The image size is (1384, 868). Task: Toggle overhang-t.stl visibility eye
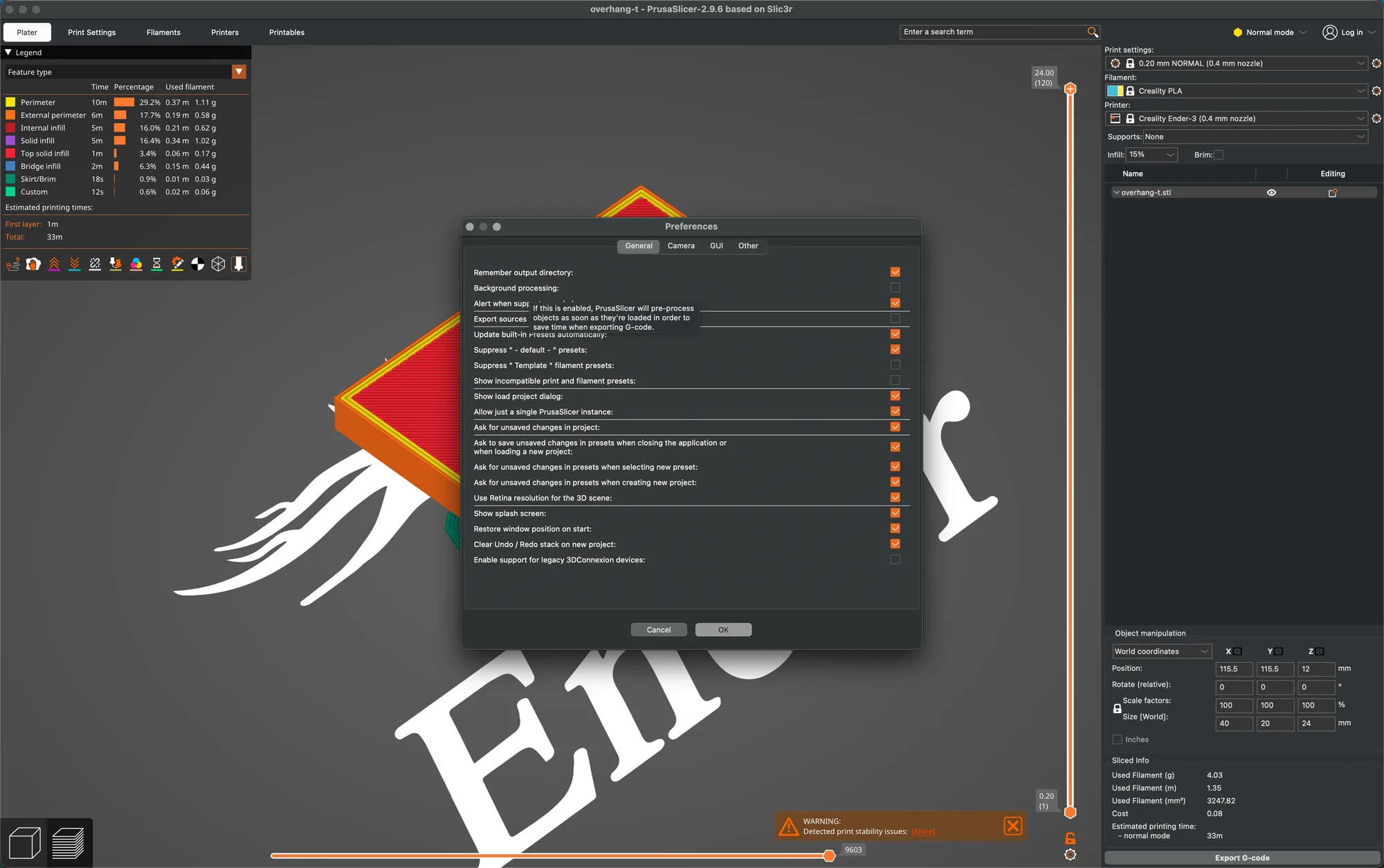pos(1271,193)
